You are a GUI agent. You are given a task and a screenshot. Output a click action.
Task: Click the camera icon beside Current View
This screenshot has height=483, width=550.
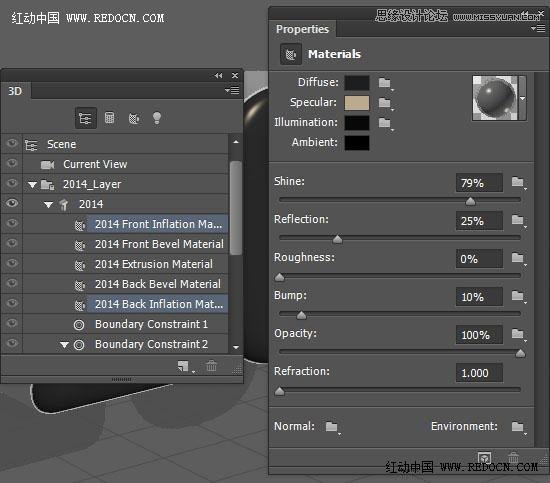pyautogui.click(x=47, y=165)
